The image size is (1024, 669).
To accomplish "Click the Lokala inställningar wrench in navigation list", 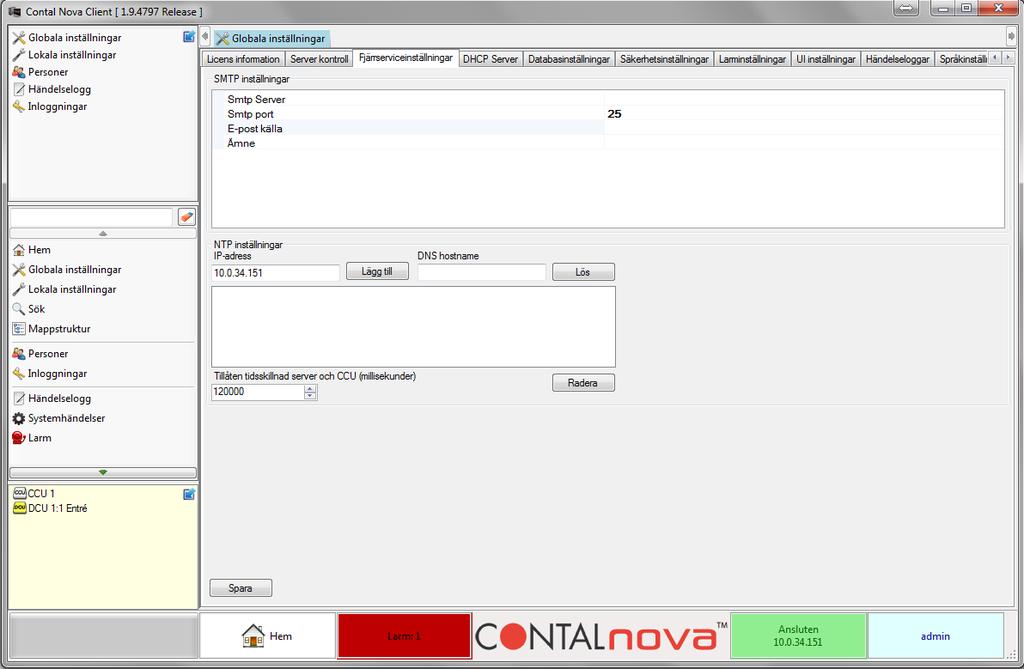I will [19, 289].
